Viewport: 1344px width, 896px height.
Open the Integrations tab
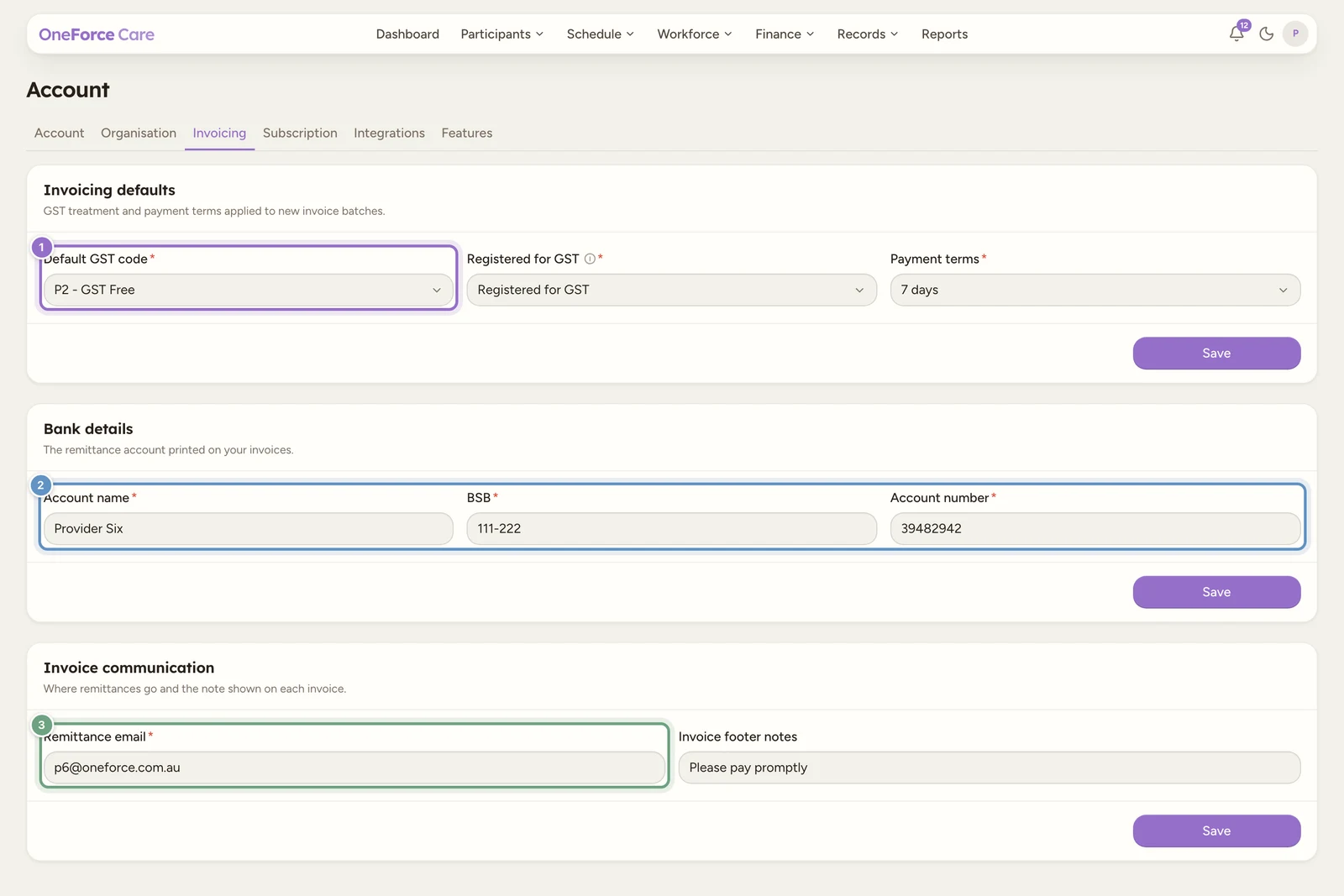pos(389,133)
